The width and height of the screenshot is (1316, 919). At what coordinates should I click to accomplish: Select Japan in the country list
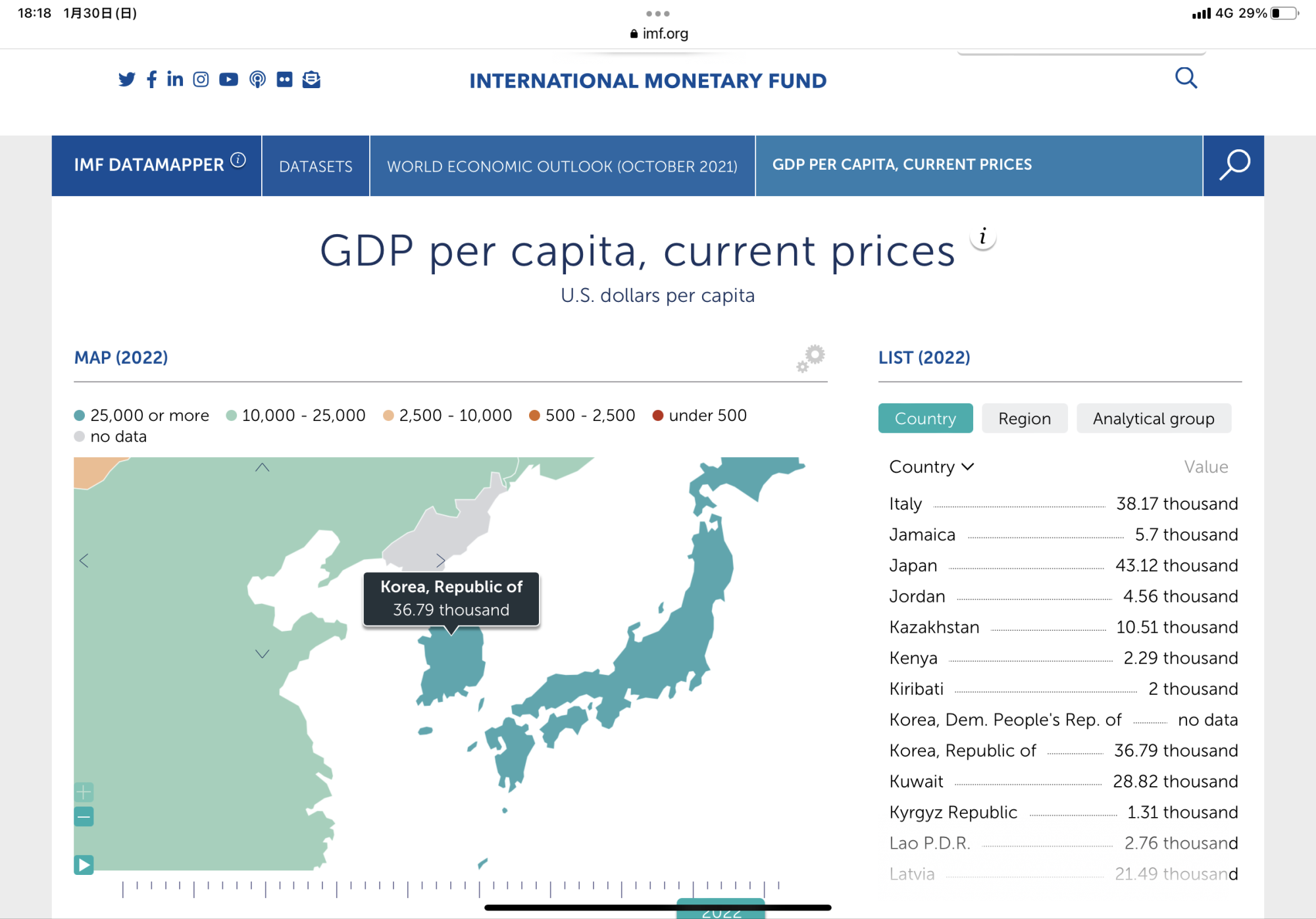click(913, 566)
